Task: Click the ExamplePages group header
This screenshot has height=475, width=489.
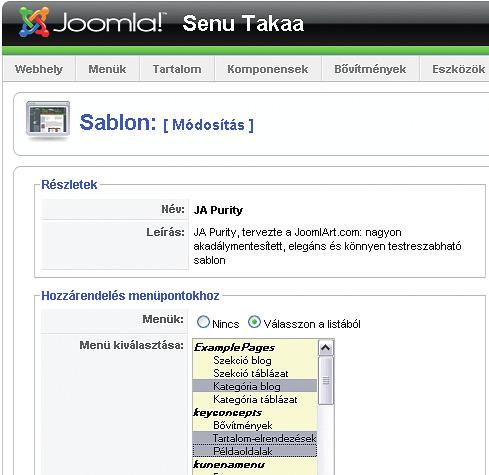Action: pyautogui.click(x=234, y=347)
